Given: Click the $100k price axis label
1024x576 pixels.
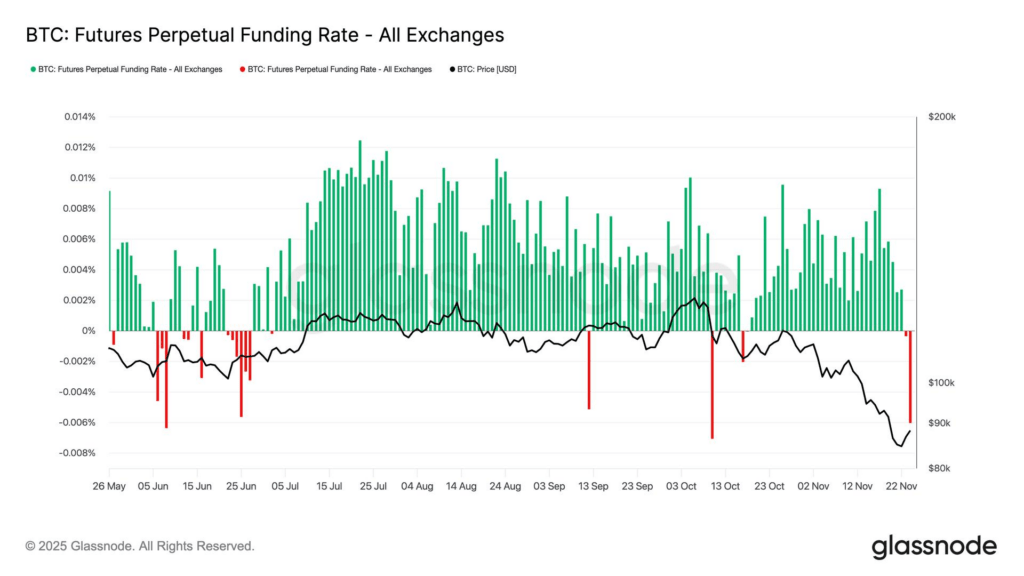Looking at the screenshot, I should click(941, 383).
